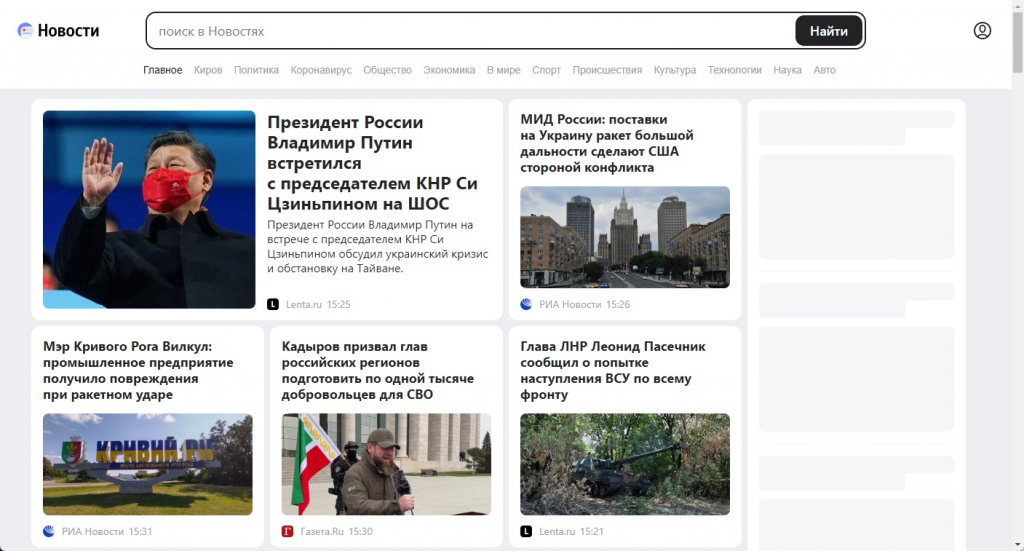This screenshot has height=551, width=1024.
Task: Open the Экономика tab
Action: 449,70
